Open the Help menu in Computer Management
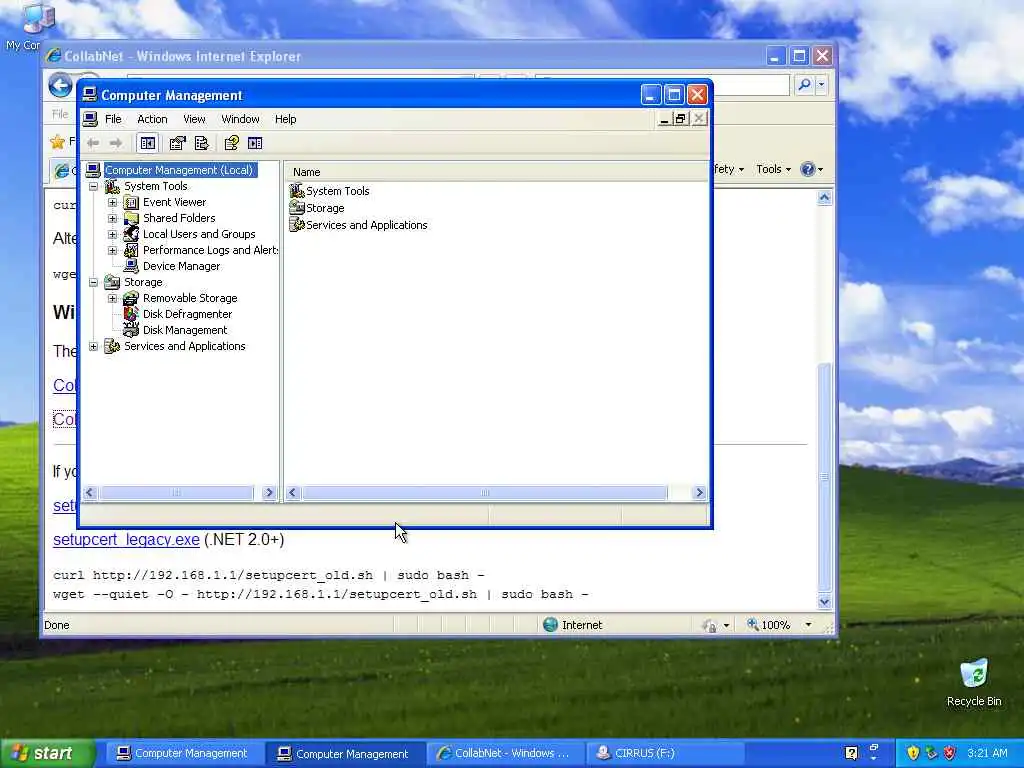The image size is (1024, 768). [x=285, y=119]
